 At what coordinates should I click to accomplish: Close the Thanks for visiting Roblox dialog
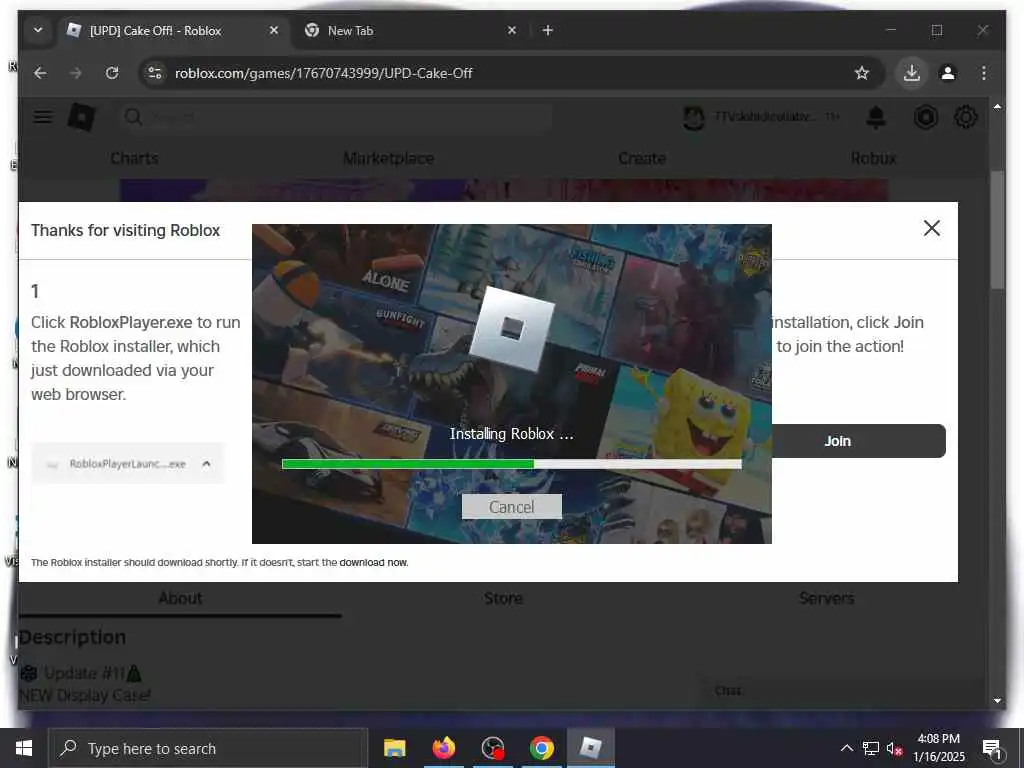pos(932,228)
